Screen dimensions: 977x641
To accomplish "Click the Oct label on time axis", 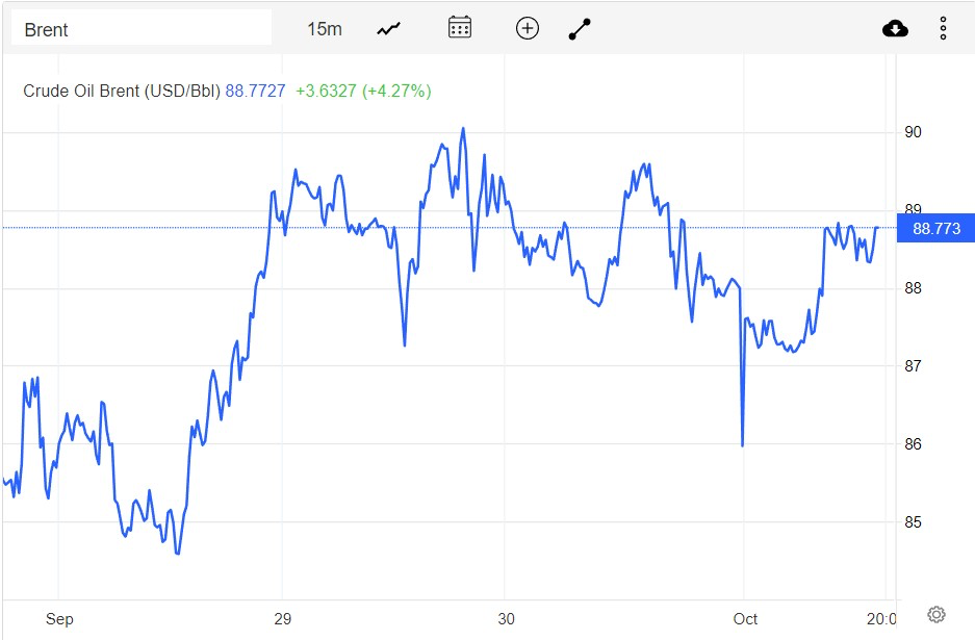I will click(743, 619).
